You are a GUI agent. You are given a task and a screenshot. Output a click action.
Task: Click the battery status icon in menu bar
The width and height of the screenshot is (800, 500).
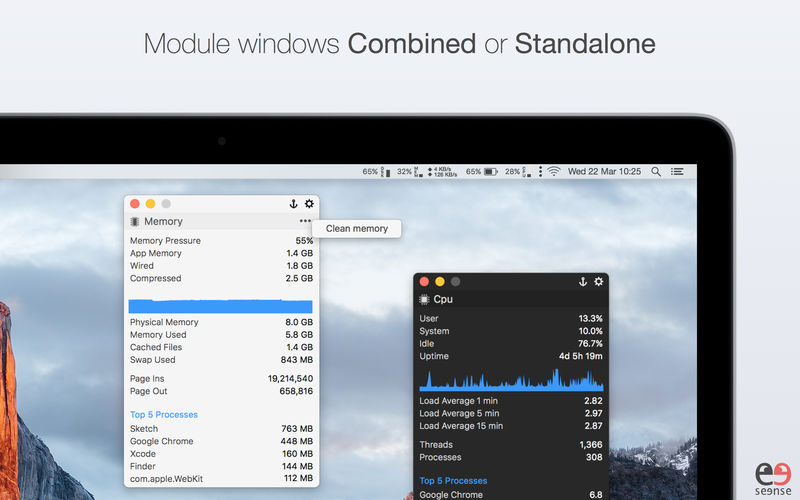[x=491, y=172]
